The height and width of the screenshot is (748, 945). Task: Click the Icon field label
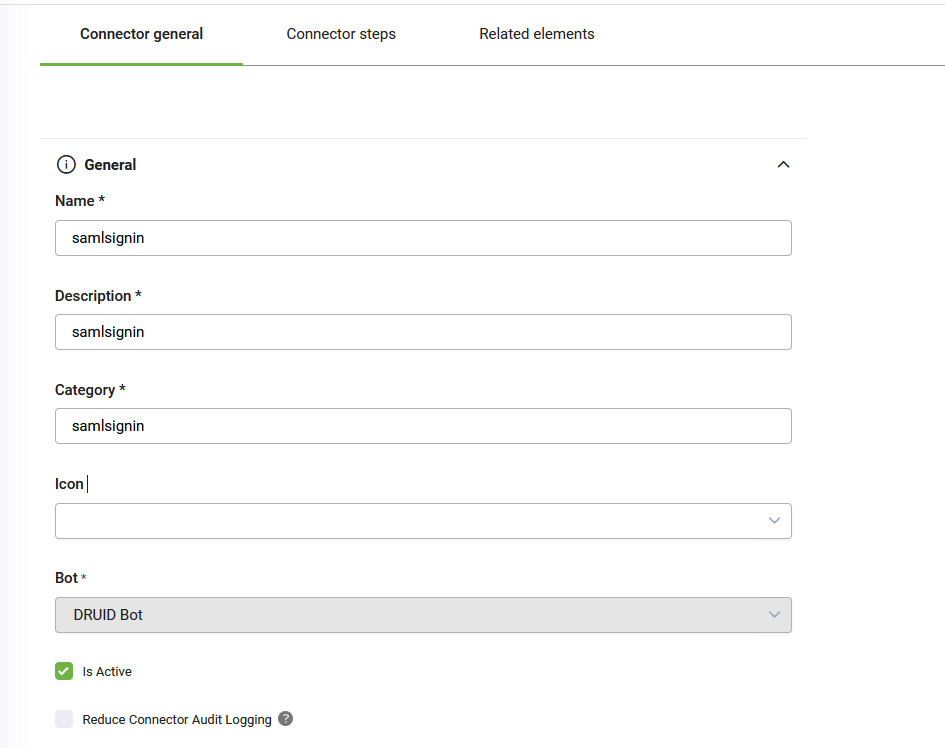(69, 484)
